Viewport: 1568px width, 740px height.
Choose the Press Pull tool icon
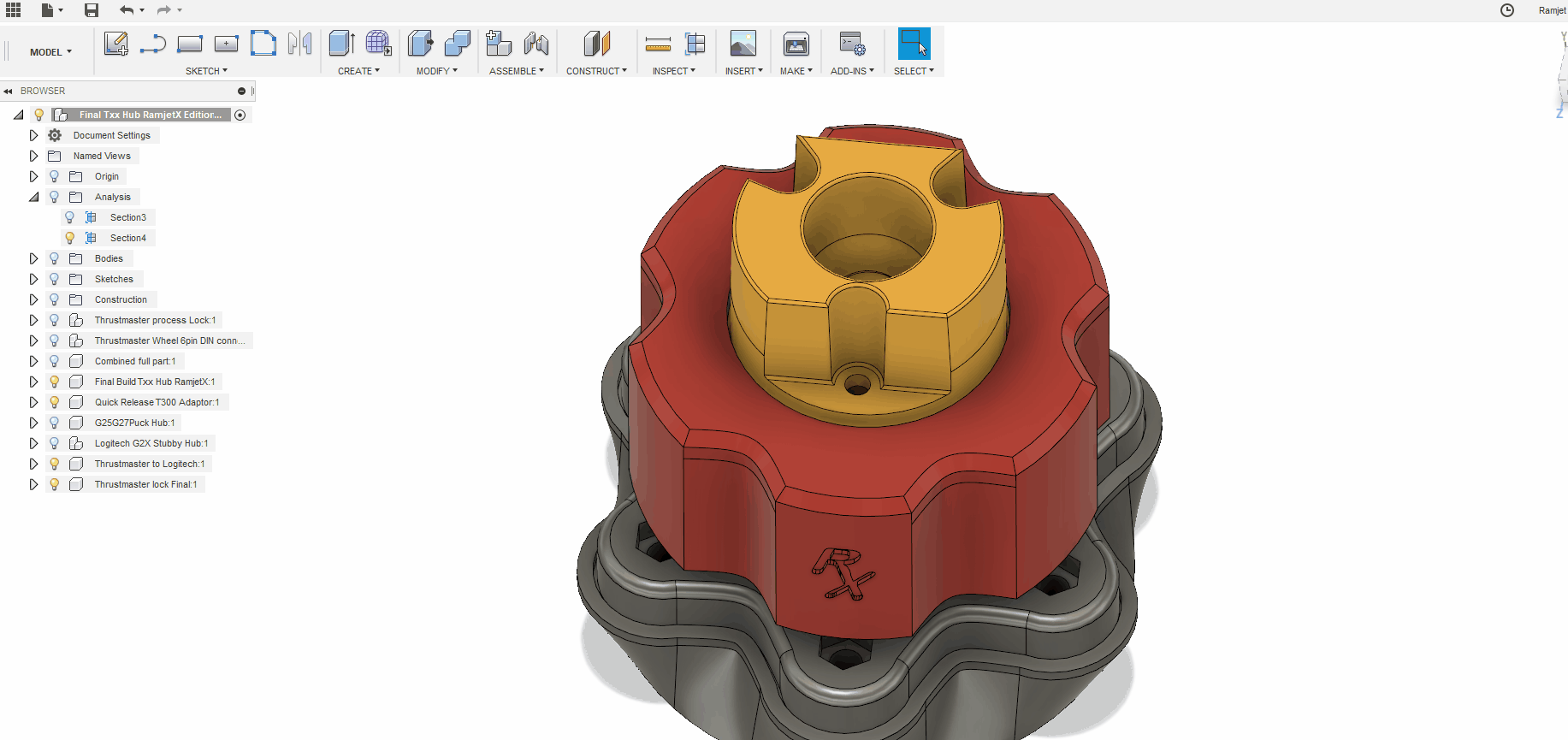click(420, 44)
